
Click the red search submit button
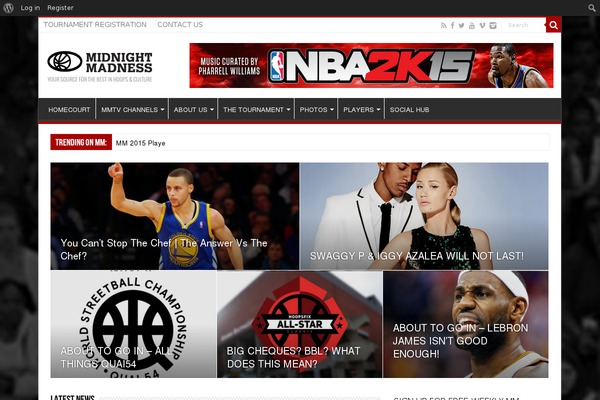coord(553,25)
